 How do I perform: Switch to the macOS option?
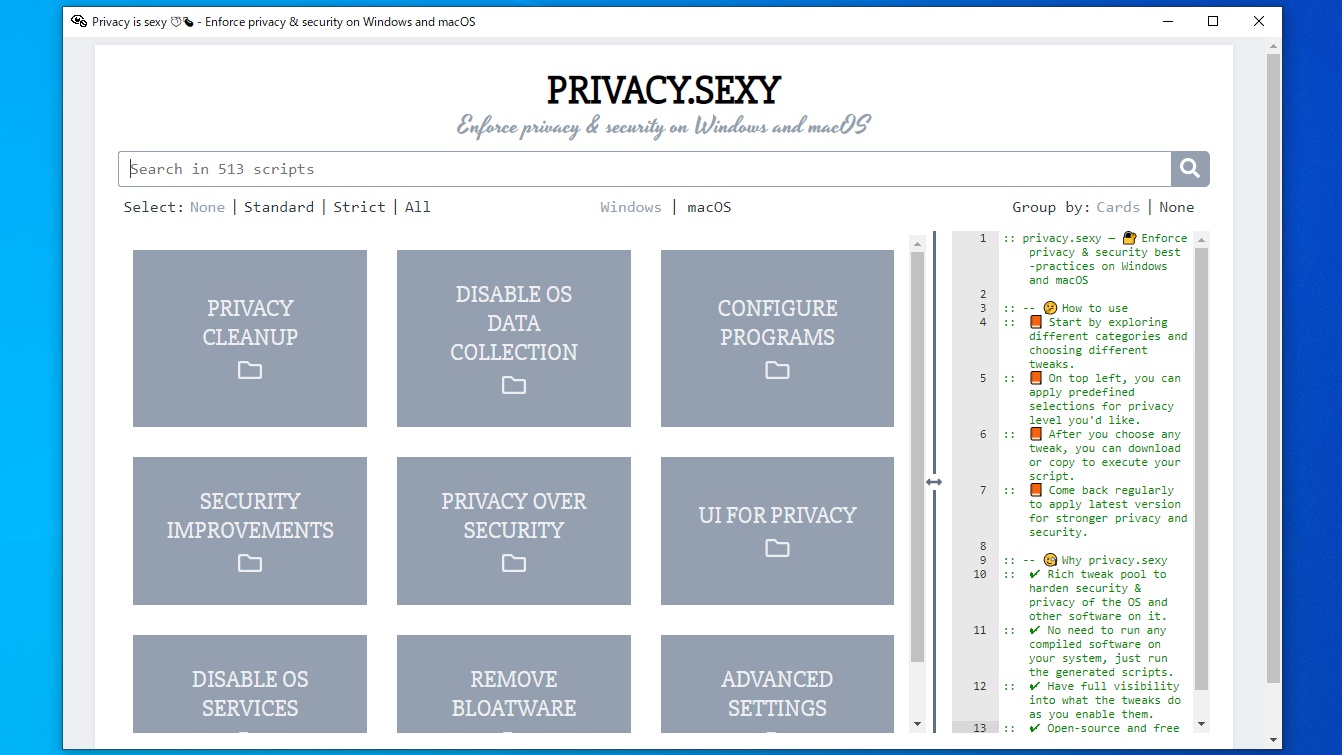pyautogui.click(x=709, y=207)
